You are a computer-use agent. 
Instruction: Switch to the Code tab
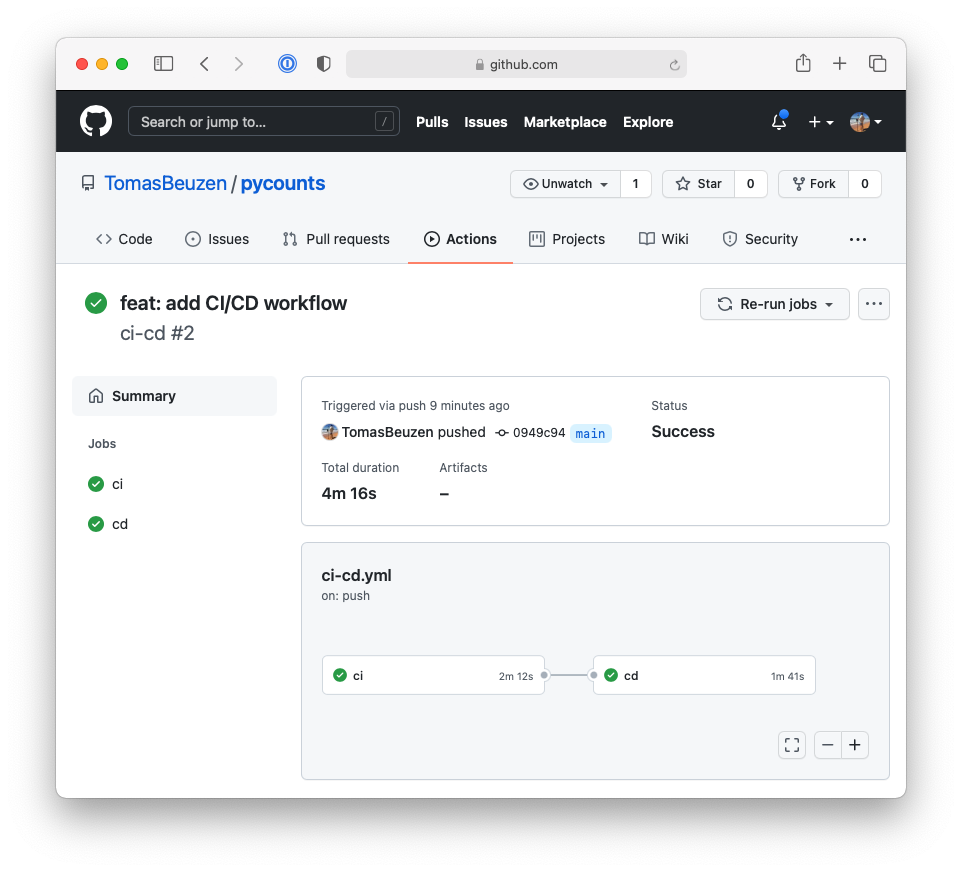click(x=124, y=239)
